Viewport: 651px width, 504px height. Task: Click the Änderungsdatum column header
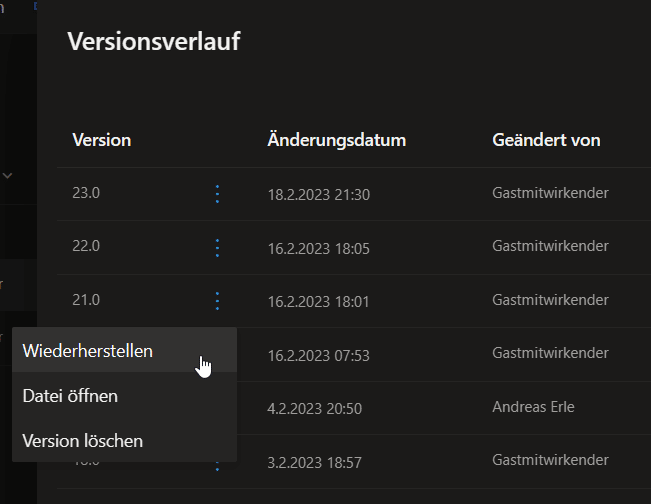click(x=337, y=140)
